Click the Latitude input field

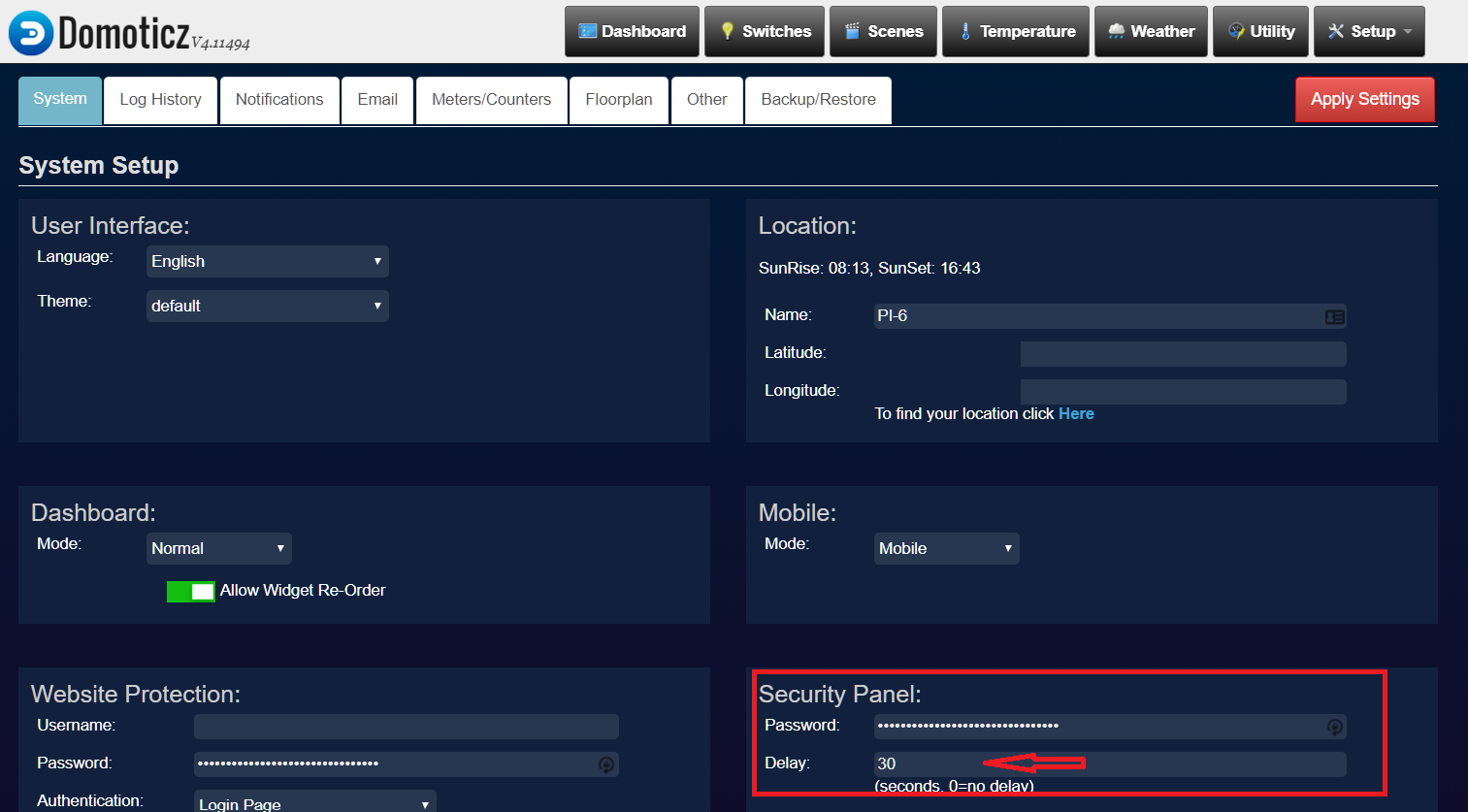pos(1183,354)
